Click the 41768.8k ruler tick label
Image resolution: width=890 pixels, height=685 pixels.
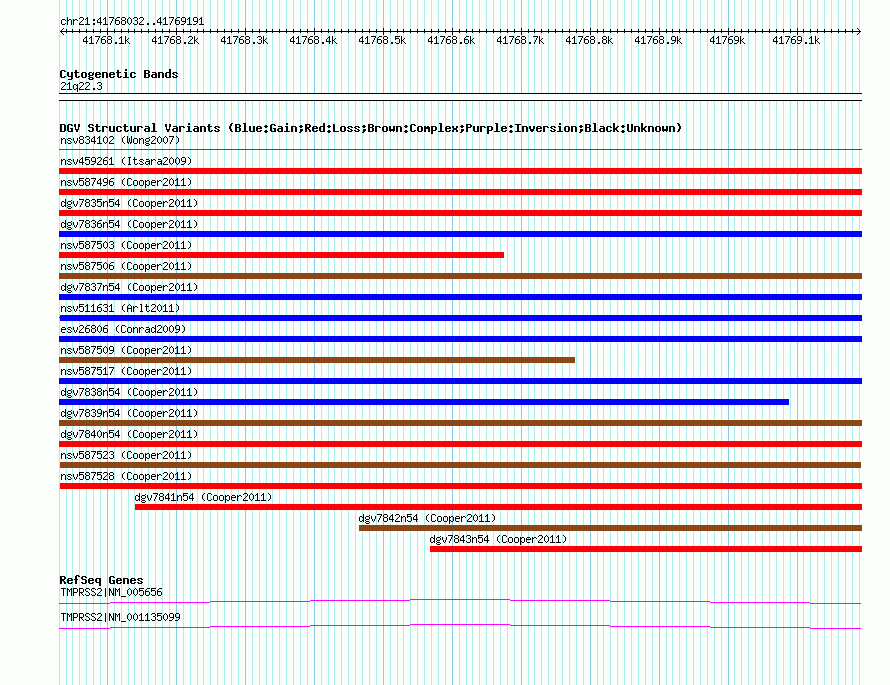589,40
